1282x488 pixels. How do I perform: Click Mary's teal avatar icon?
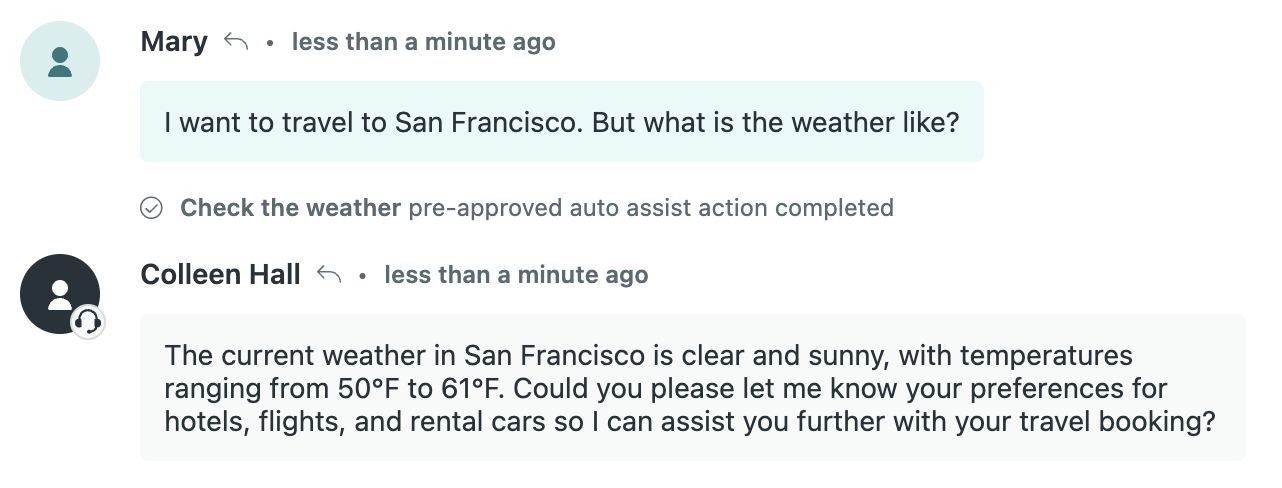point(60,61)
